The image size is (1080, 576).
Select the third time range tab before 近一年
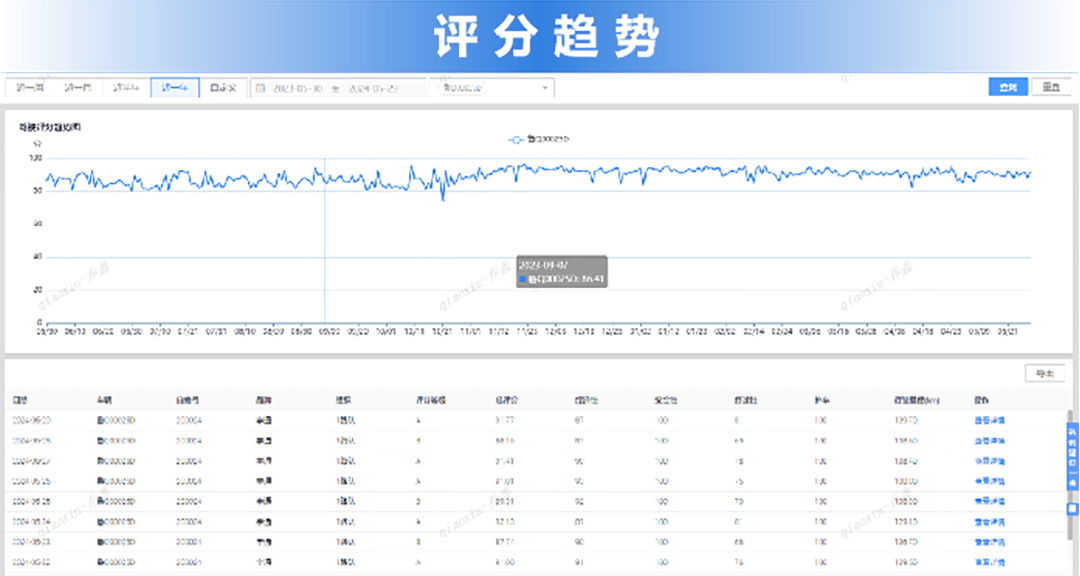pos(126,88)
